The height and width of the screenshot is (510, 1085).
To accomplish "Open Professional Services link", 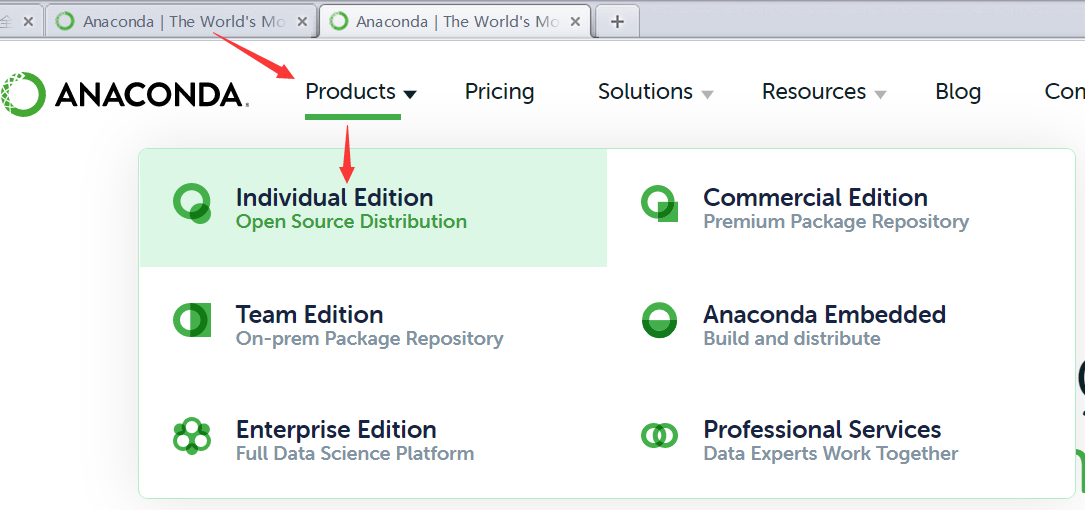I will [x=822, y=430].
